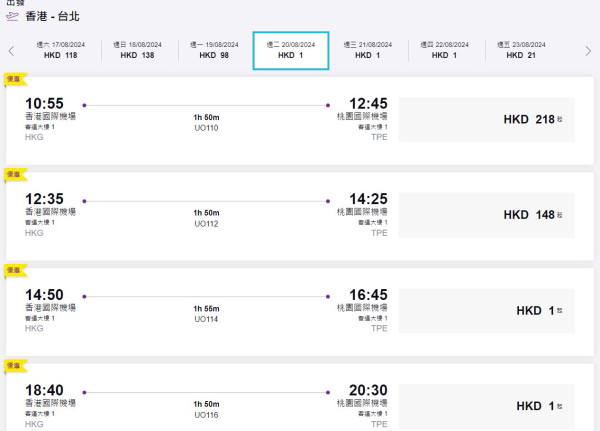Click the UO112 flight number text
The width and height of the screenshot is (600, 431).
(x=206, y=223)
